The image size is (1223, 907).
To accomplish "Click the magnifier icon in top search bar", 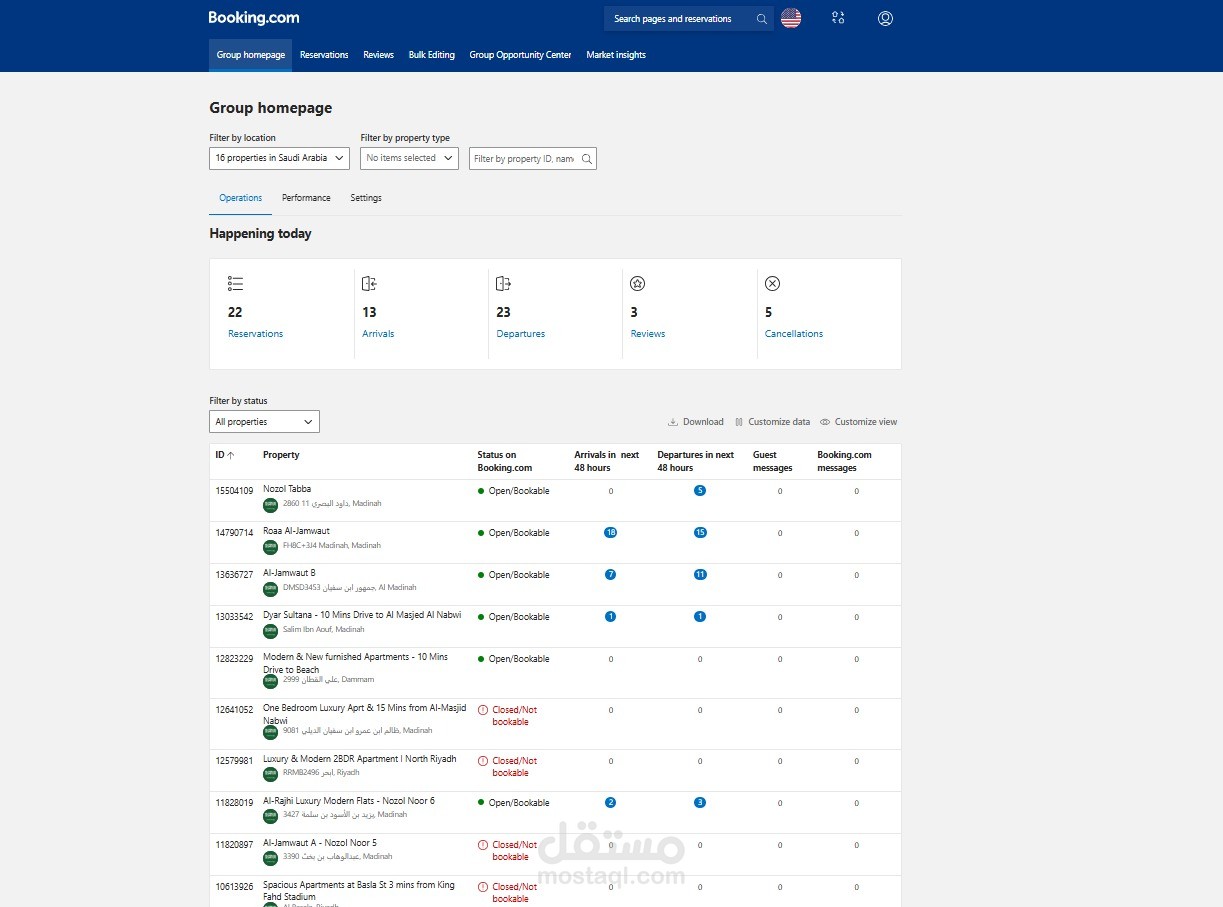I will (x=762, y=19).
